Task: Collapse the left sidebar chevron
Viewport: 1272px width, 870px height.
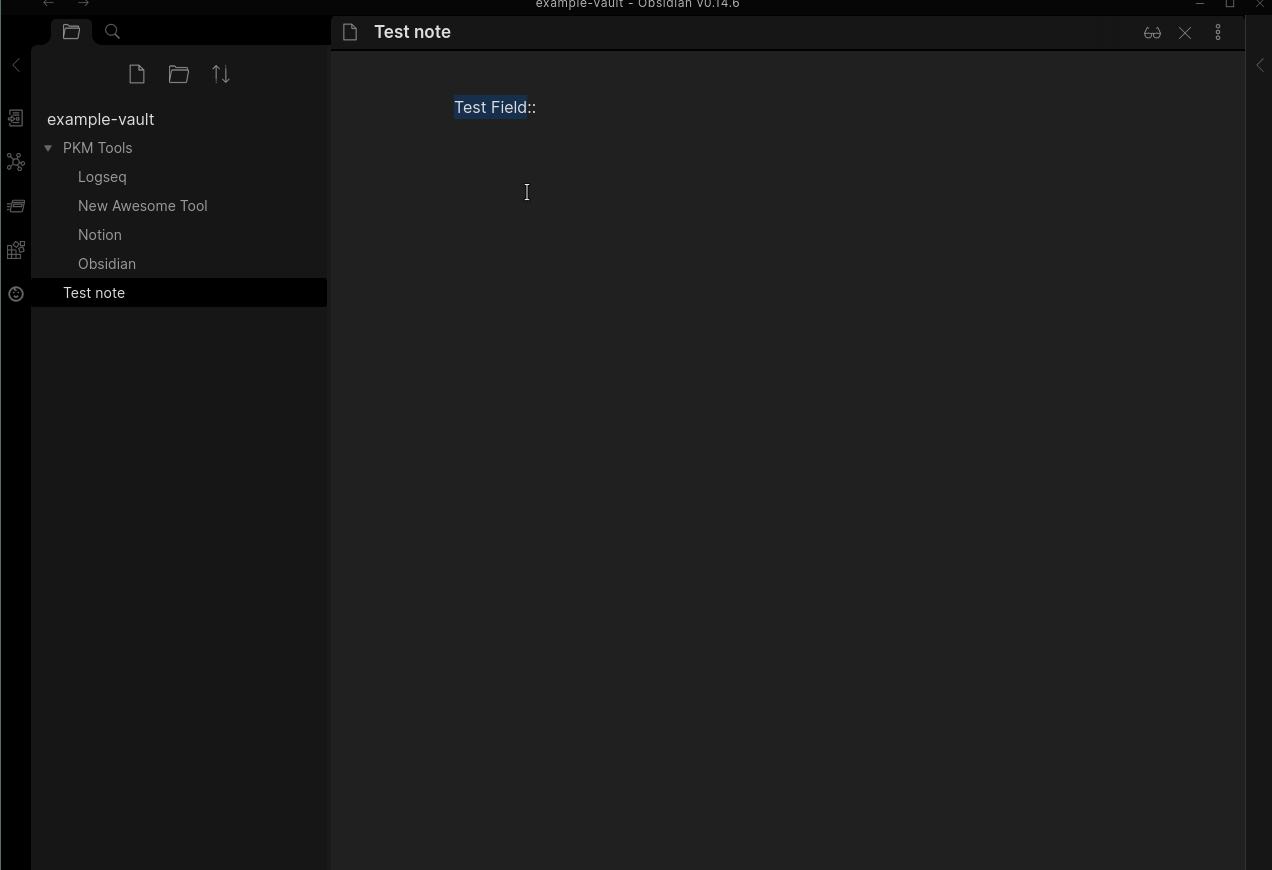Action: (x=16, y=65)
